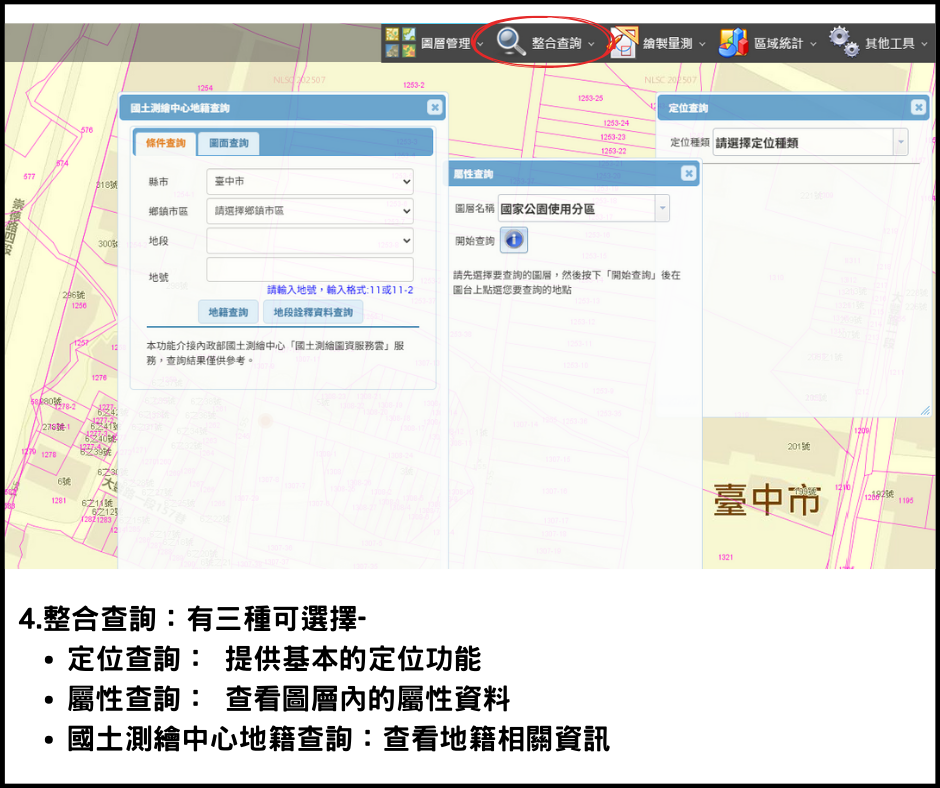The image size is (940, 788).
Task: Close the 定位查詢 panel
Action: pyautogui.click(x=918, y=108)
